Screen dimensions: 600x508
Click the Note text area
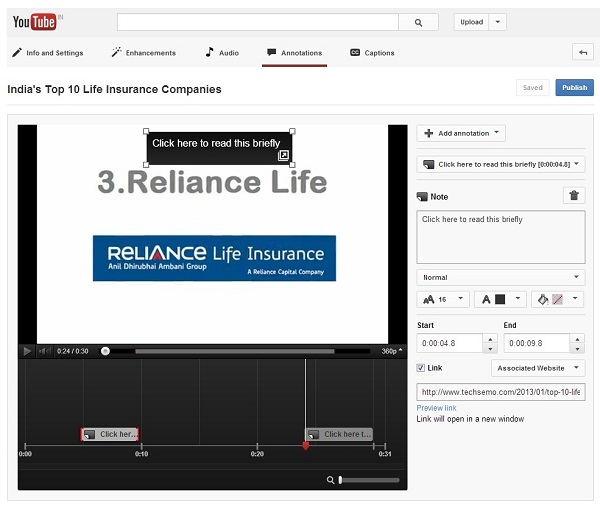pos(501,237)
